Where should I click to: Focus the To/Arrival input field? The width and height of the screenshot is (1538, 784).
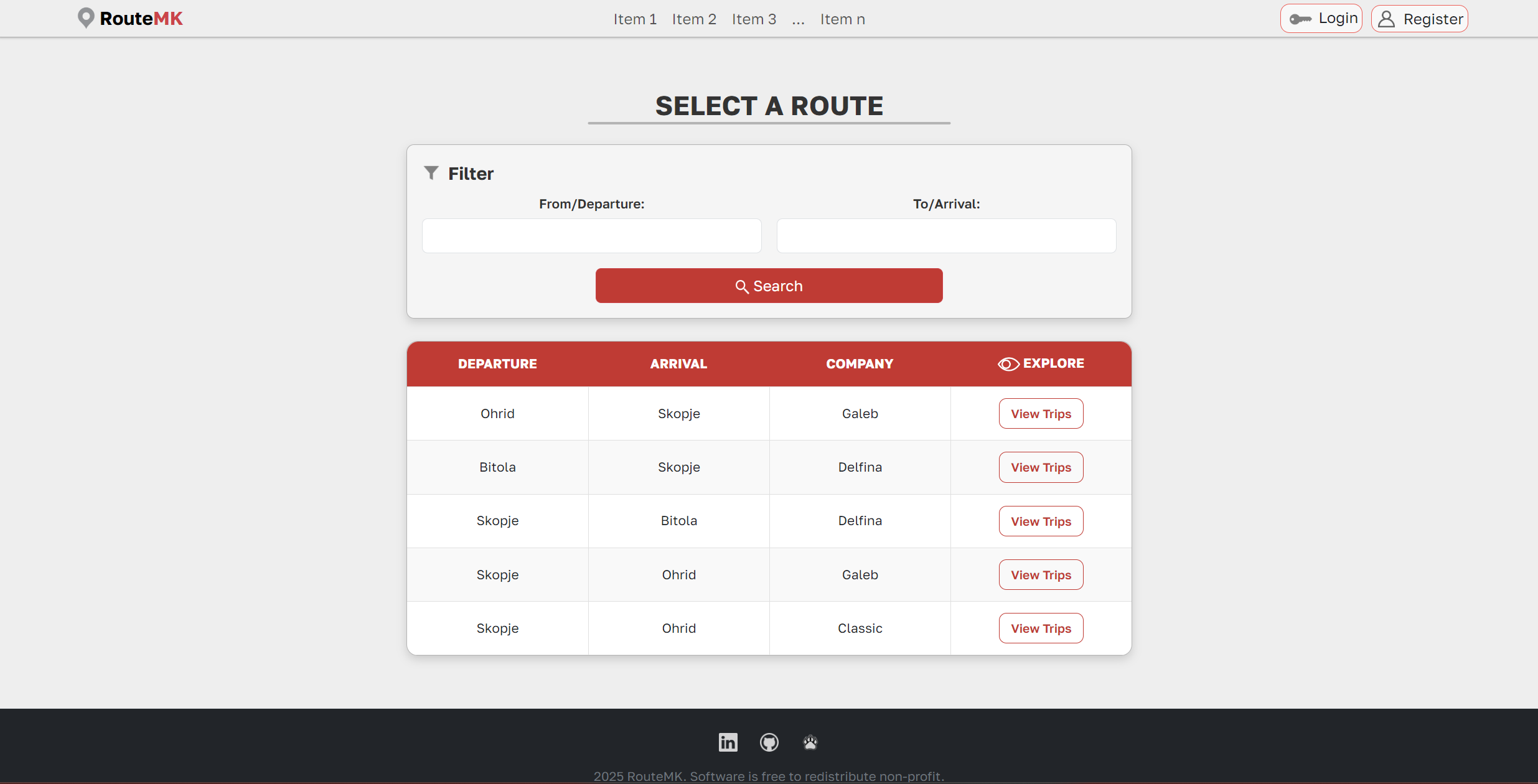(x=946, y=236)
